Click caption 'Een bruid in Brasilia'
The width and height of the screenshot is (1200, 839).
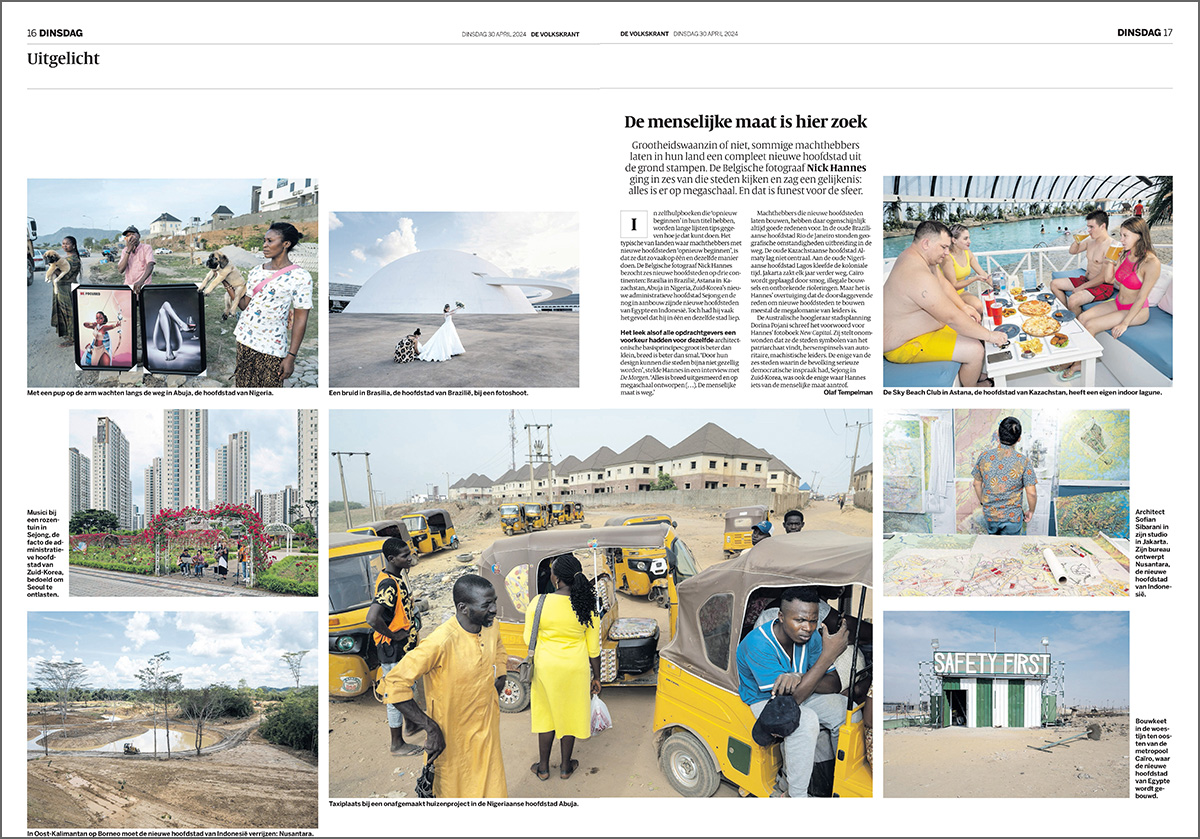(428, 393)
